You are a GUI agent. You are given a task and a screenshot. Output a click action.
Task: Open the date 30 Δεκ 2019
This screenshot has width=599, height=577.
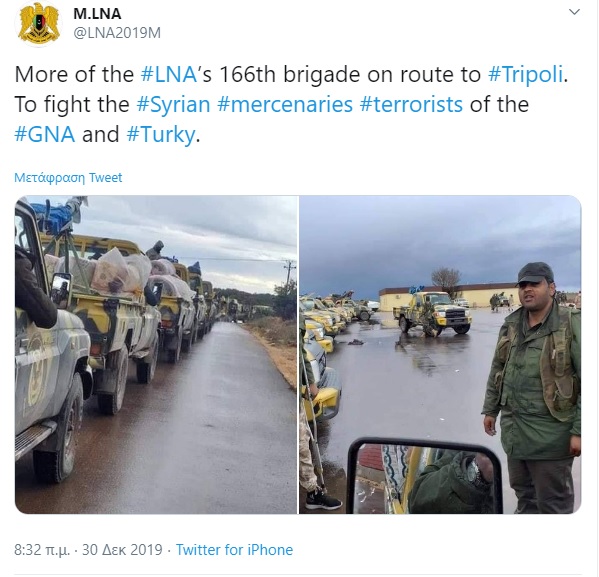click(122, 550)
